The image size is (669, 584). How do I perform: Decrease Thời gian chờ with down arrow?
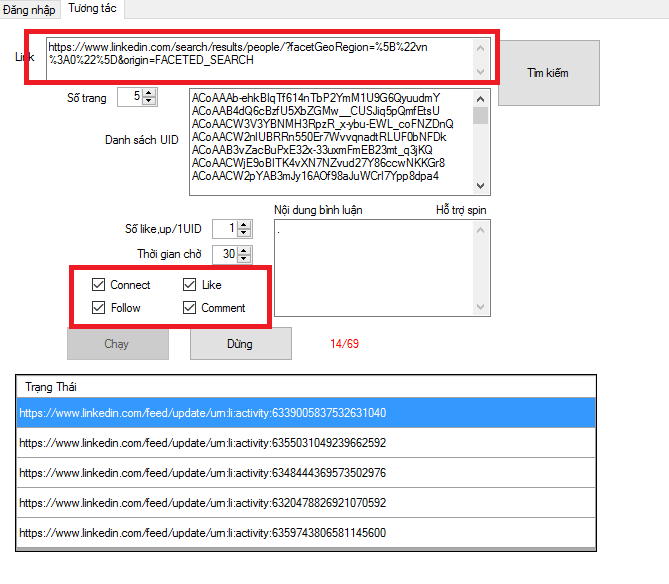pos(244,259)
